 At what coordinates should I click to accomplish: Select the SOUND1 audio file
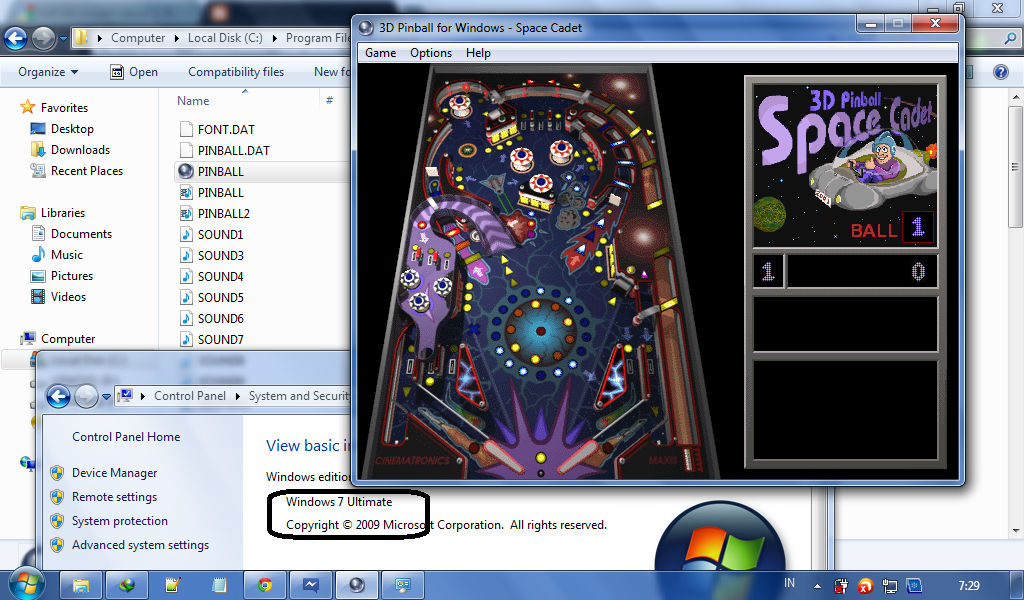pos(220,234)
